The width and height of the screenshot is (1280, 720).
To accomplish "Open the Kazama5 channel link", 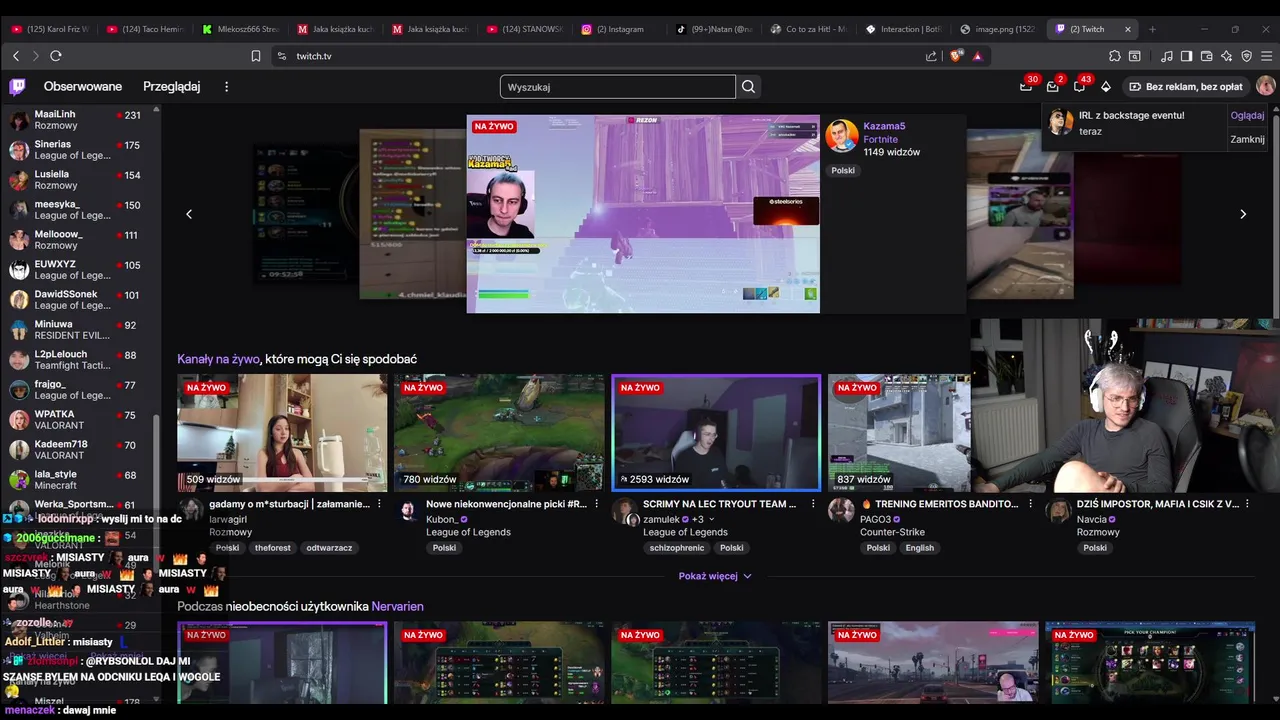I will (884, 126).
